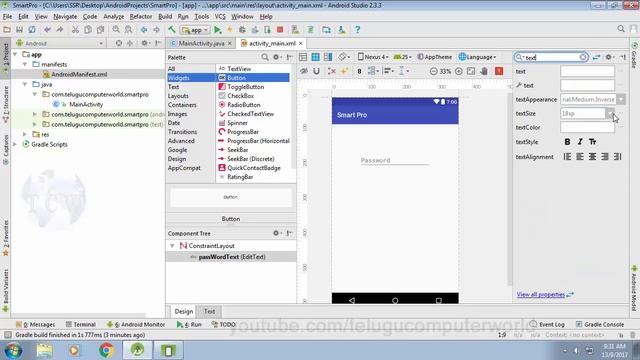Click the blue Help question mark icon
This screenshot has height=360, width=640.
[358, 29]
